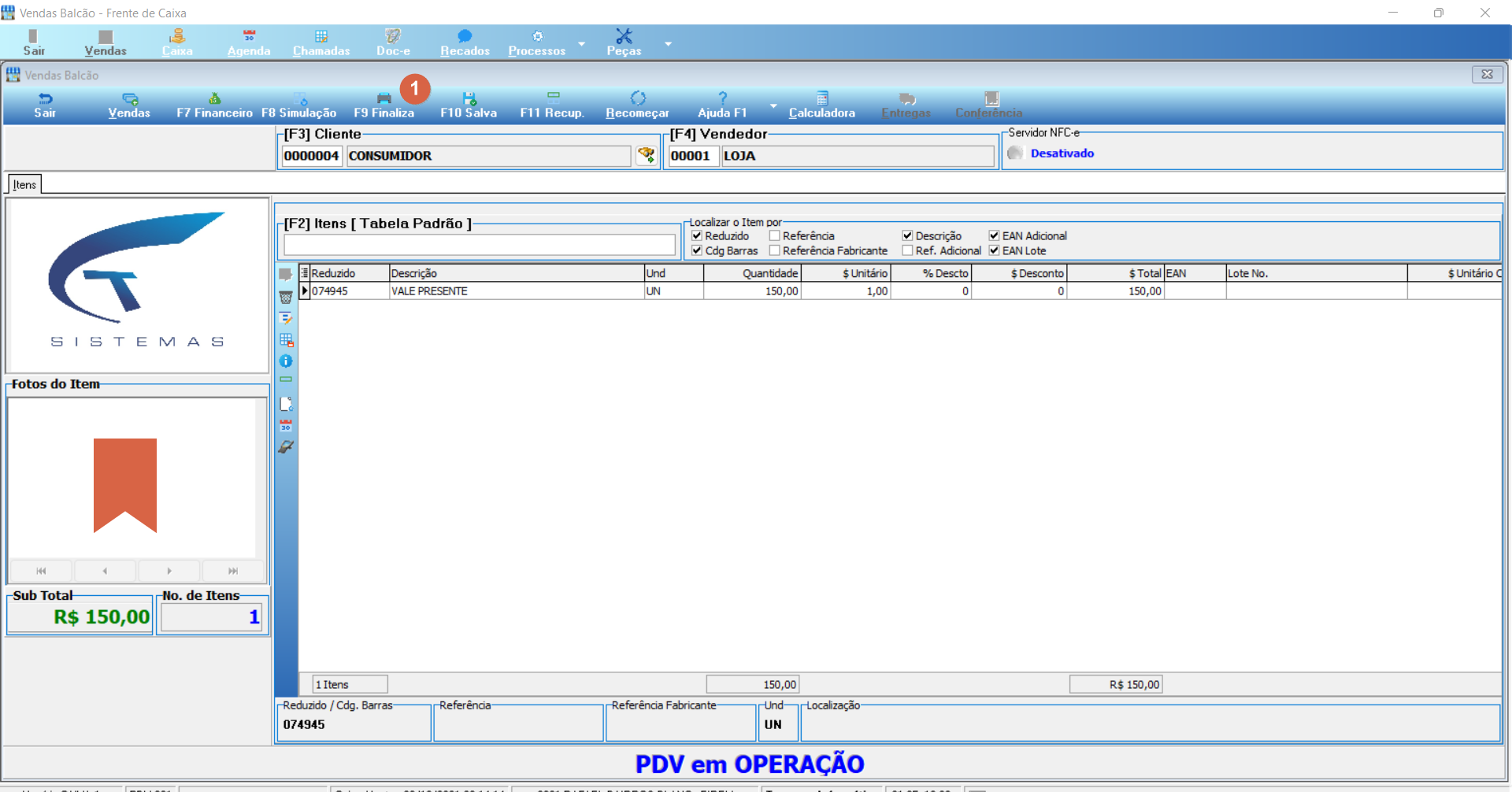This screenshot has height=792, width=1512.
Task: Click the green bar icon in side toolbar
Action: pyautogui.click(x=286, y=379)
